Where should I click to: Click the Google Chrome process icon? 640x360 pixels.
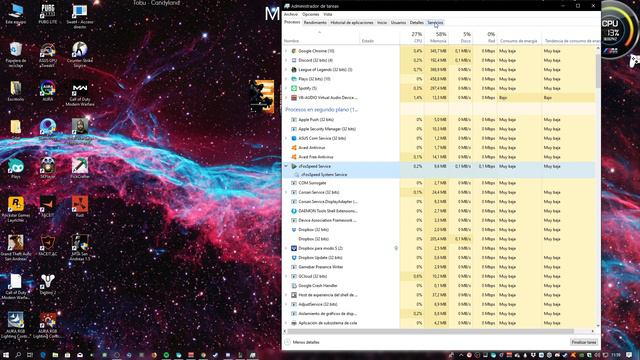[x=293, y=51]
